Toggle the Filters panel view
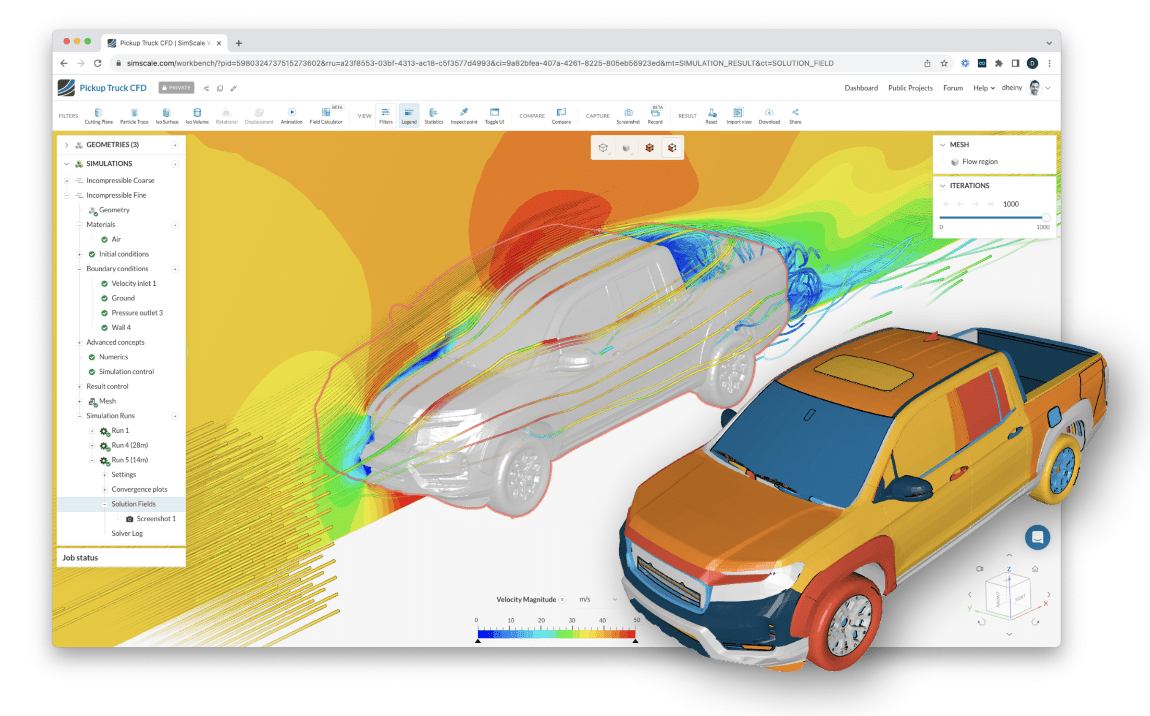 click(x=385, y=115)
